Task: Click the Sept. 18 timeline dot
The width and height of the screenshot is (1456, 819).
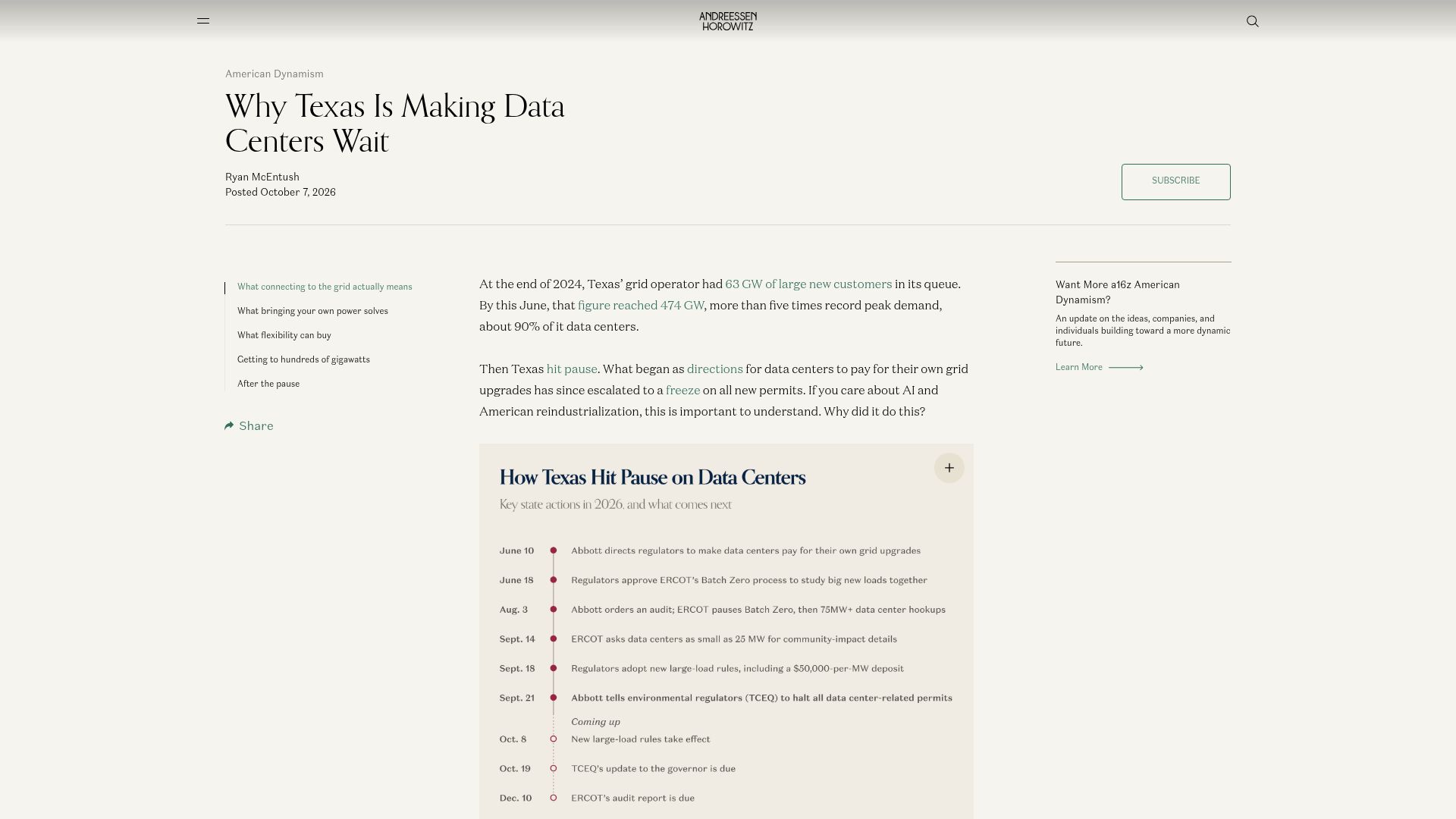Action: tap(554, 669)
